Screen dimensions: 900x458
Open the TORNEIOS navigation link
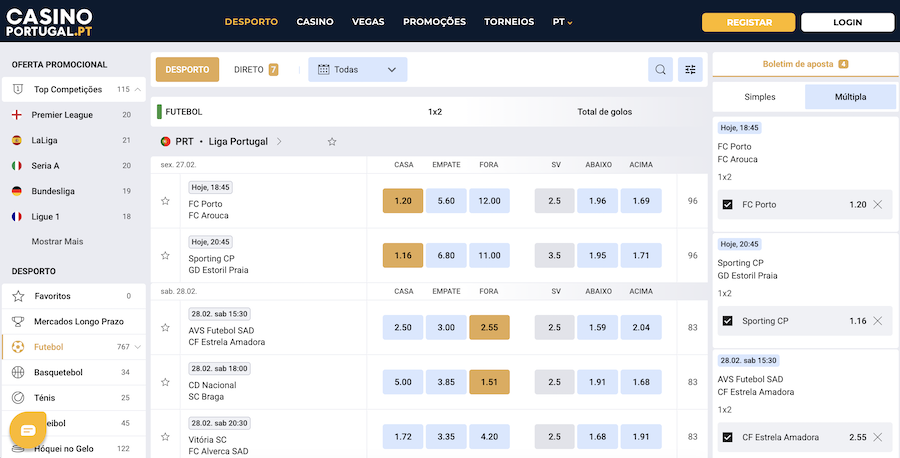point(509,22)
